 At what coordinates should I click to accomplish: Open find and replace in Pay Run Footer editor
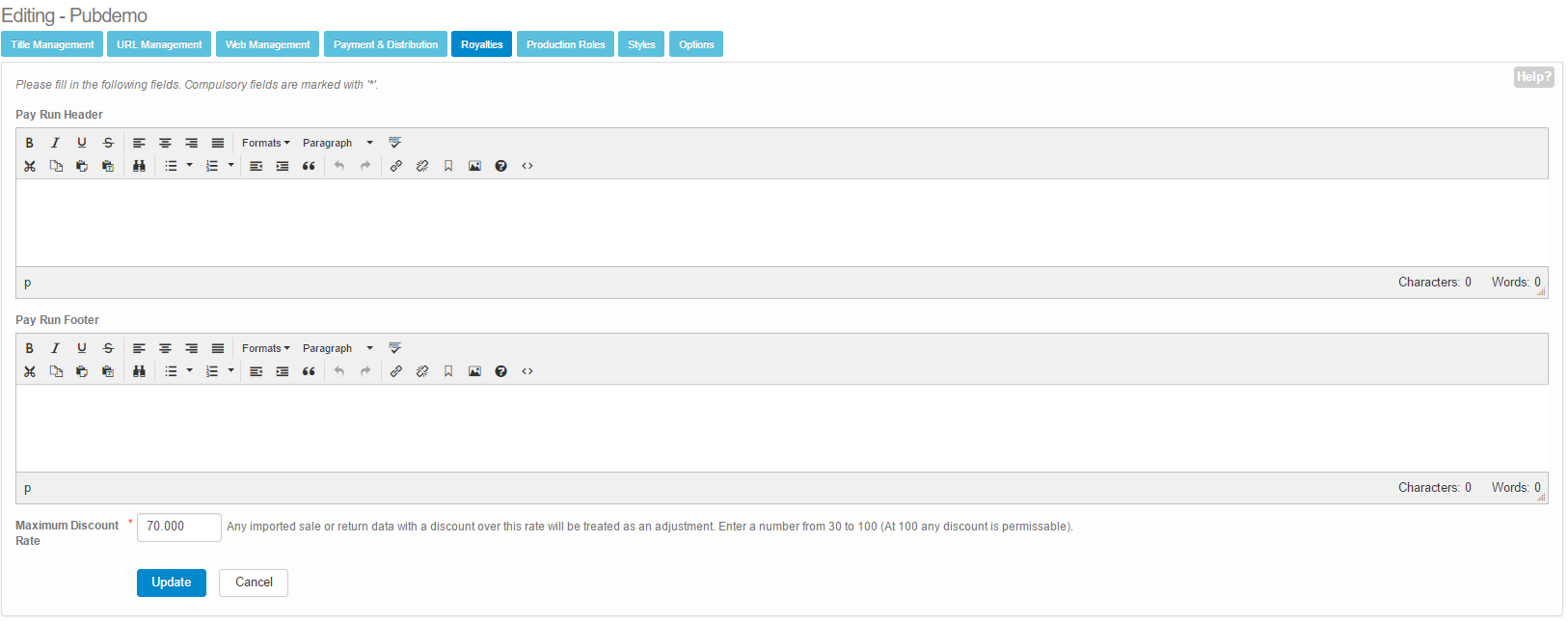tap(139, 371)
